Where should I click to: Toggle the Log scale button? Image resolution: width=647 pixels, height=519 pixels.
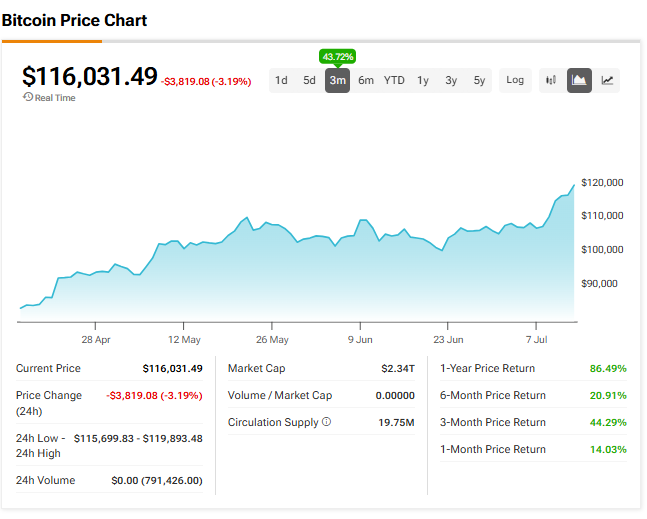[x=515, y=80]
